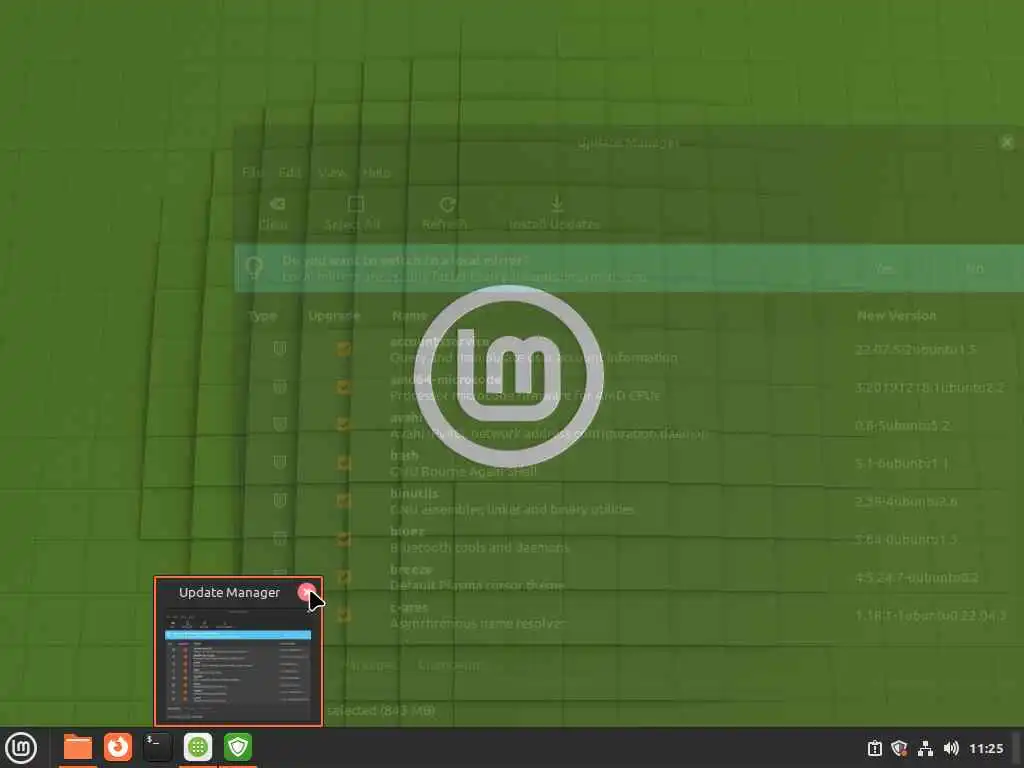The height and width of the screenshot is (768, 1024).
Task: Sort by the New Version column header
Action: [x=896, y=315]
